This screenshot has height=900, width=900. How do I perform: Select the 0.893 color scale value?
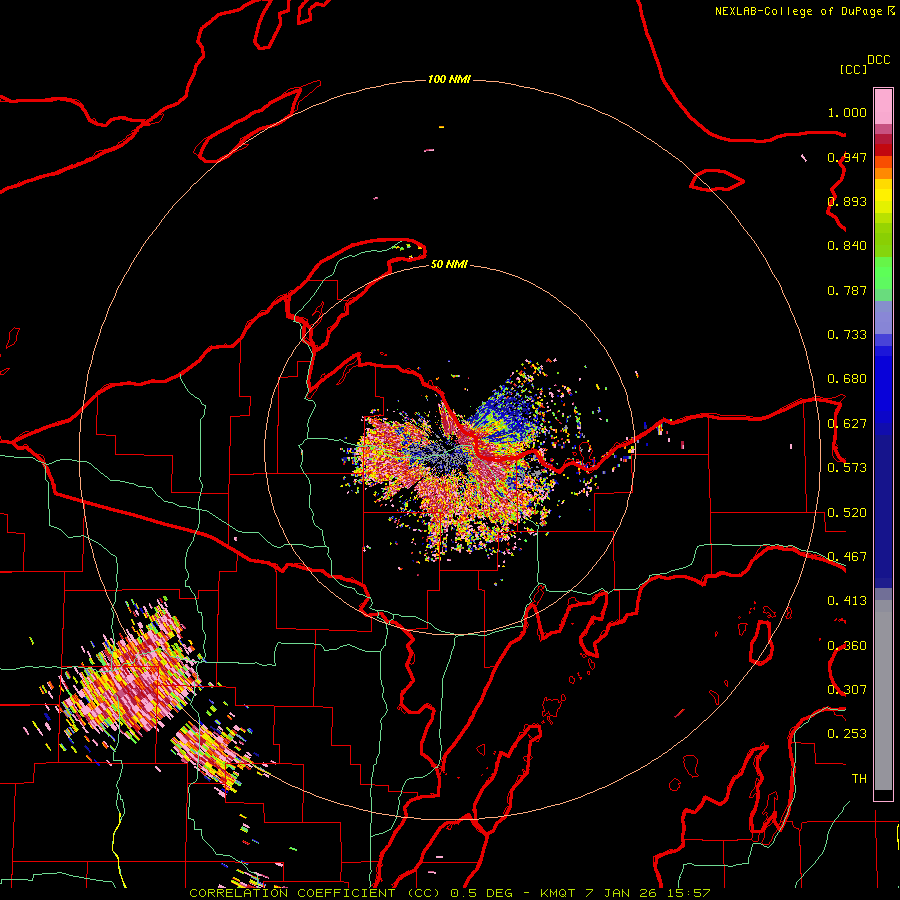pos(847,201)
